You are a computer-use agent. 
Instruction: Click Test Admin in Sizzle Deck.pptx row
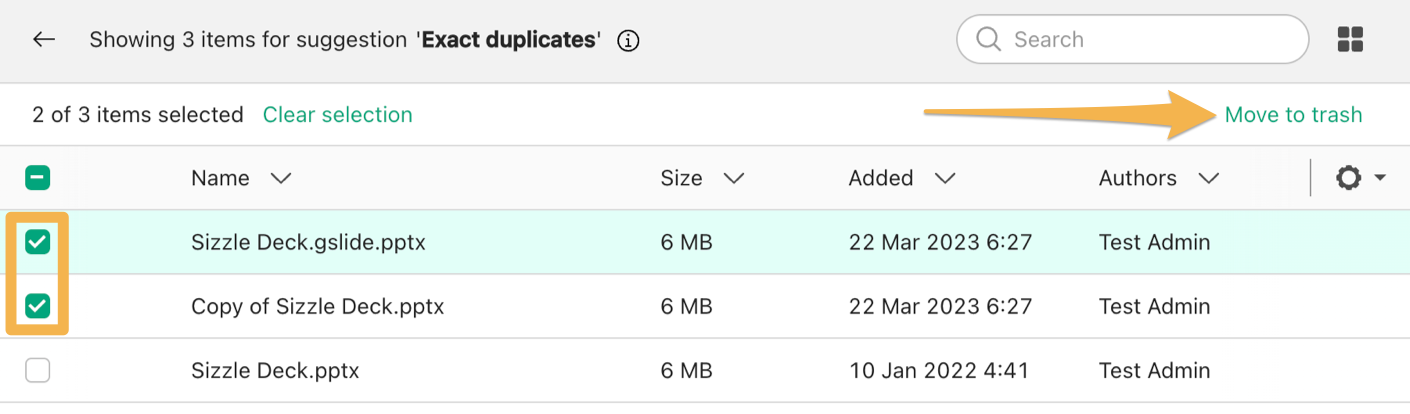pyautogui.click(x=1154, y=371)
